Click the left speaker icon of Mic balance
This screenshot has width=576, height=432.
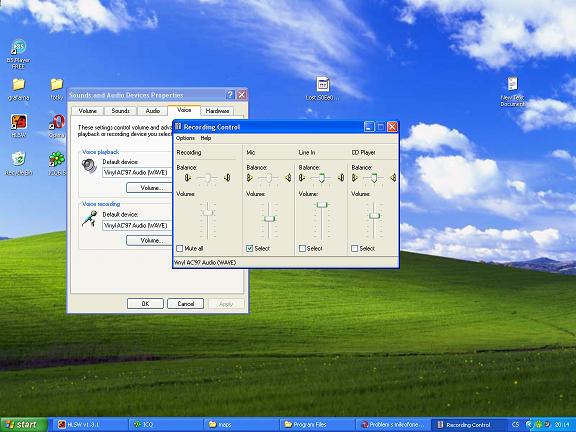point(250,178)
